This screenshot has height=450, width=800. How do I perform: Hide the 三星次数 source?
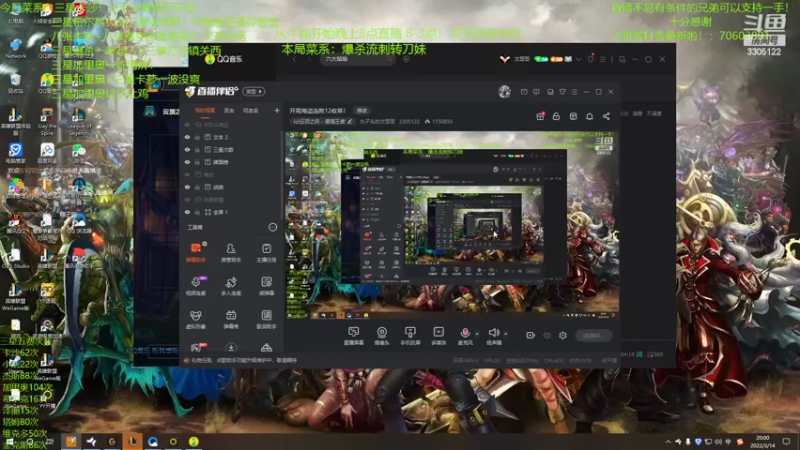(187, 150)
